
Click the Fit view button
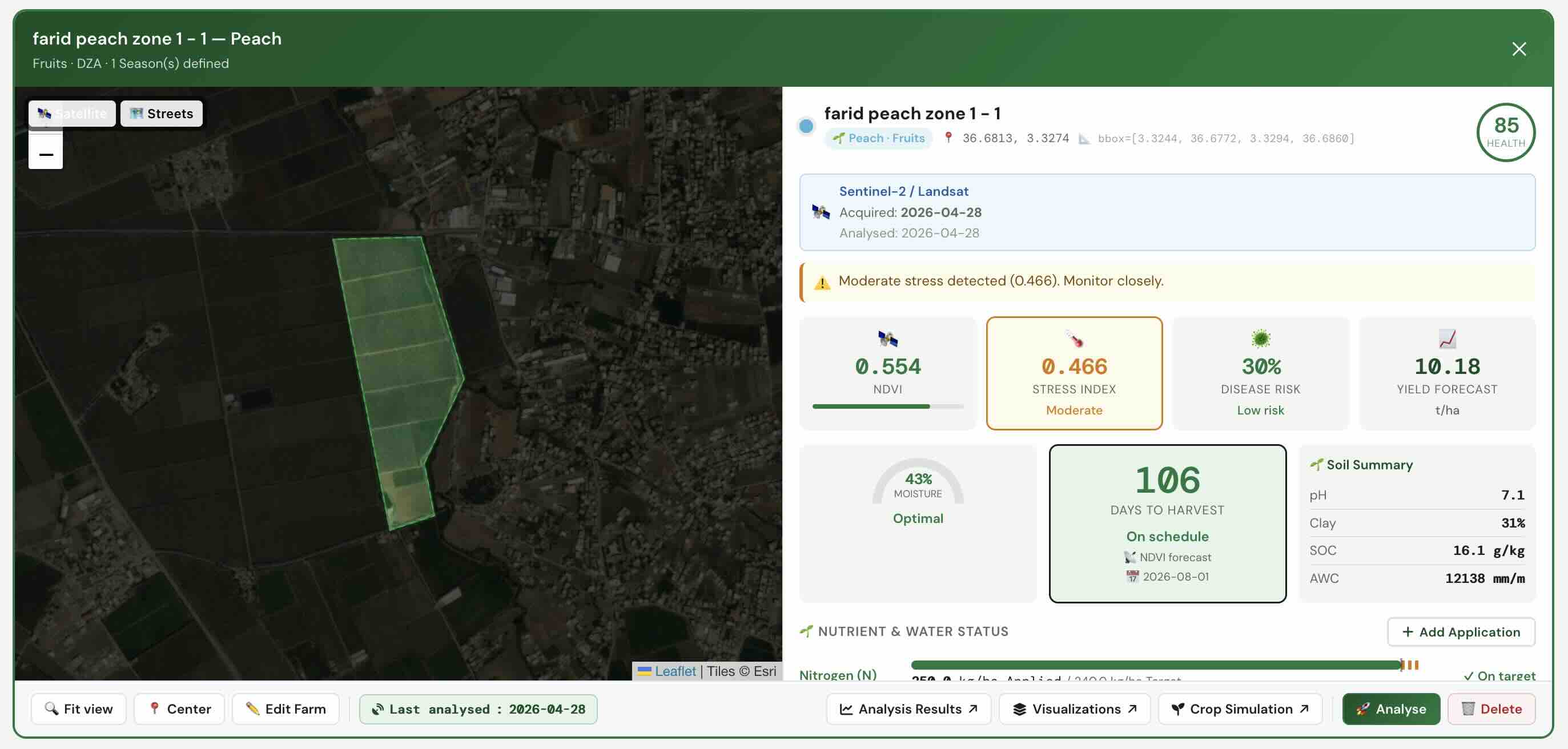pos(79,709)
